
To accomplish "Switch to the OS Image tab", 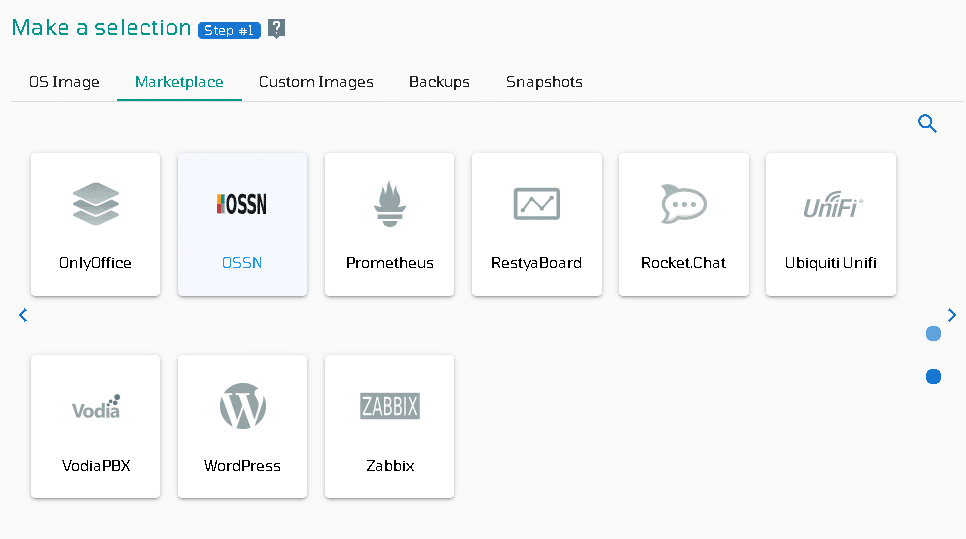I will (x=64, y=82).
